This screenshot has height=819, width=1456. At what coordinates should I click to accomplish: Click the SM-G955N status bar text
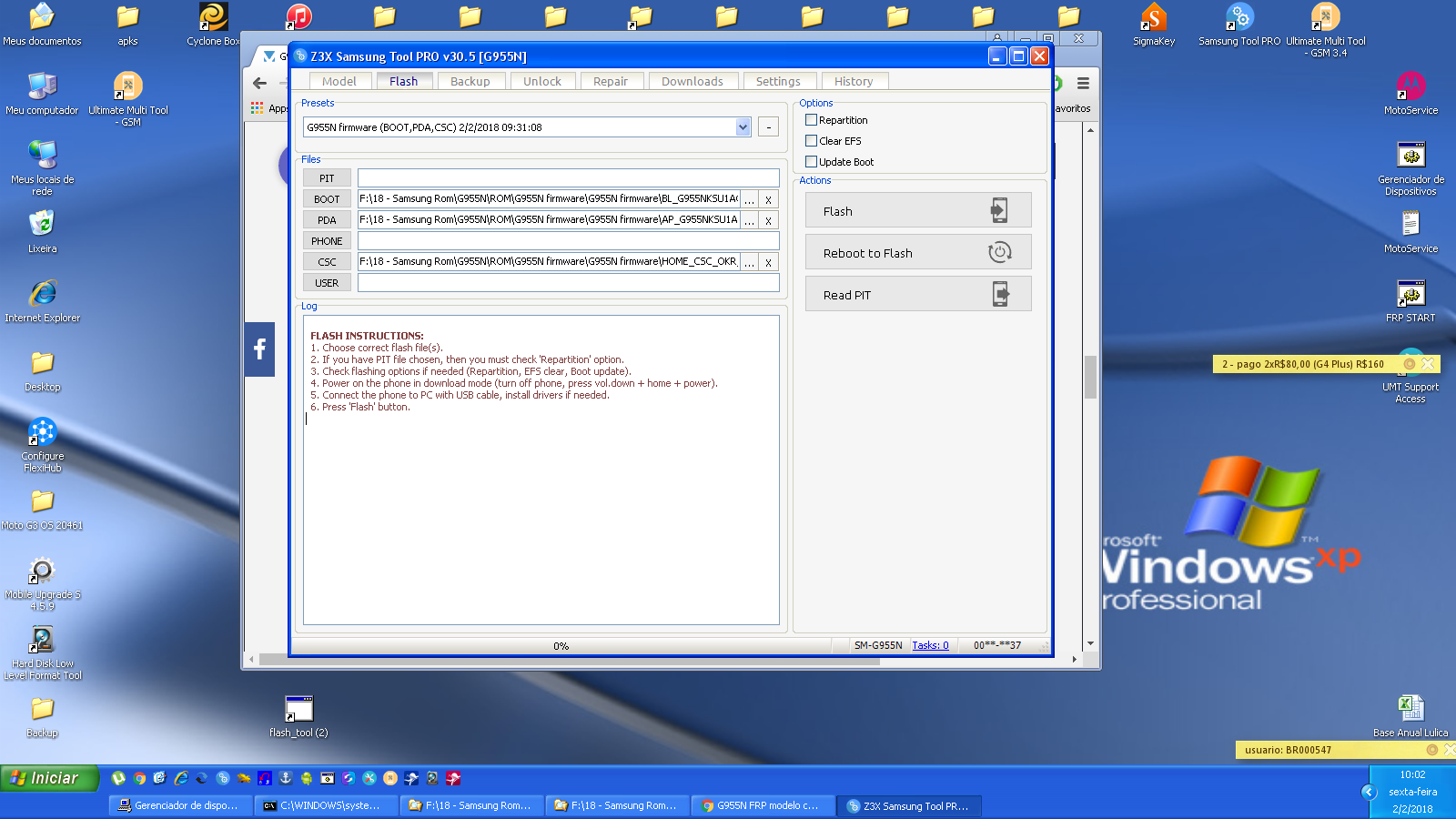tap(878, 645)
